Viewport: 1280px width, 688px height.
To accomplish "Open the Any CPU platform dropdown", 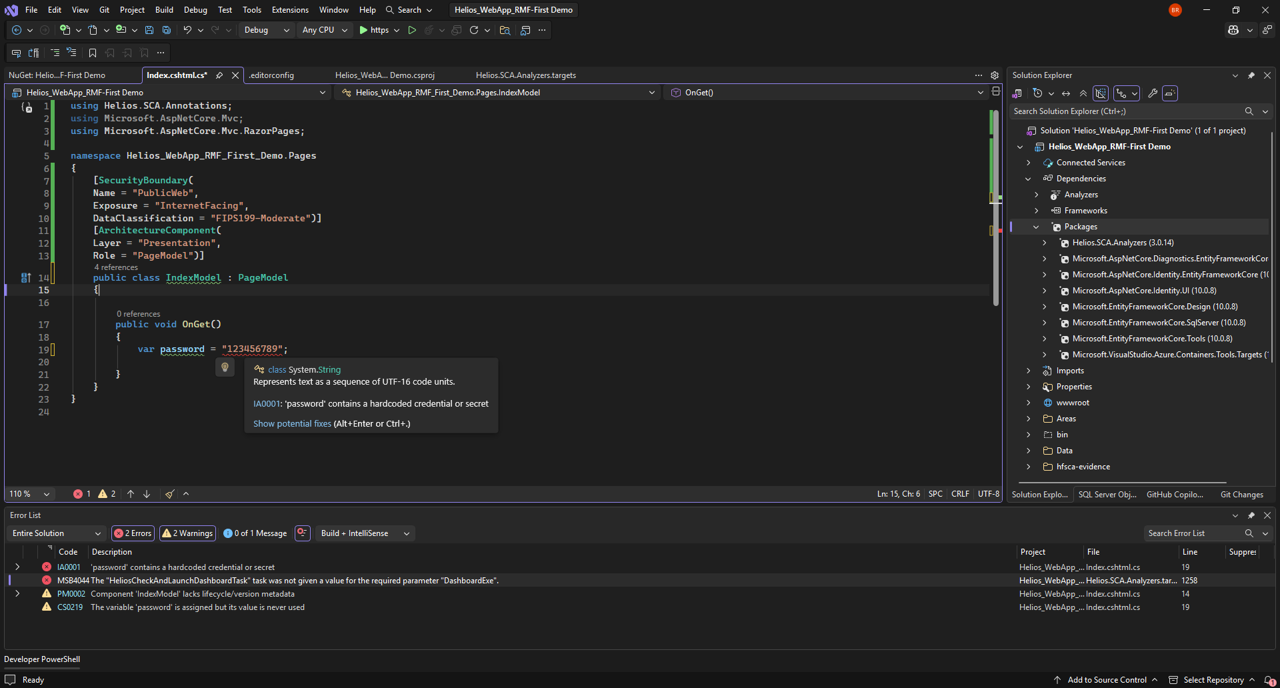I will point(324,30).
